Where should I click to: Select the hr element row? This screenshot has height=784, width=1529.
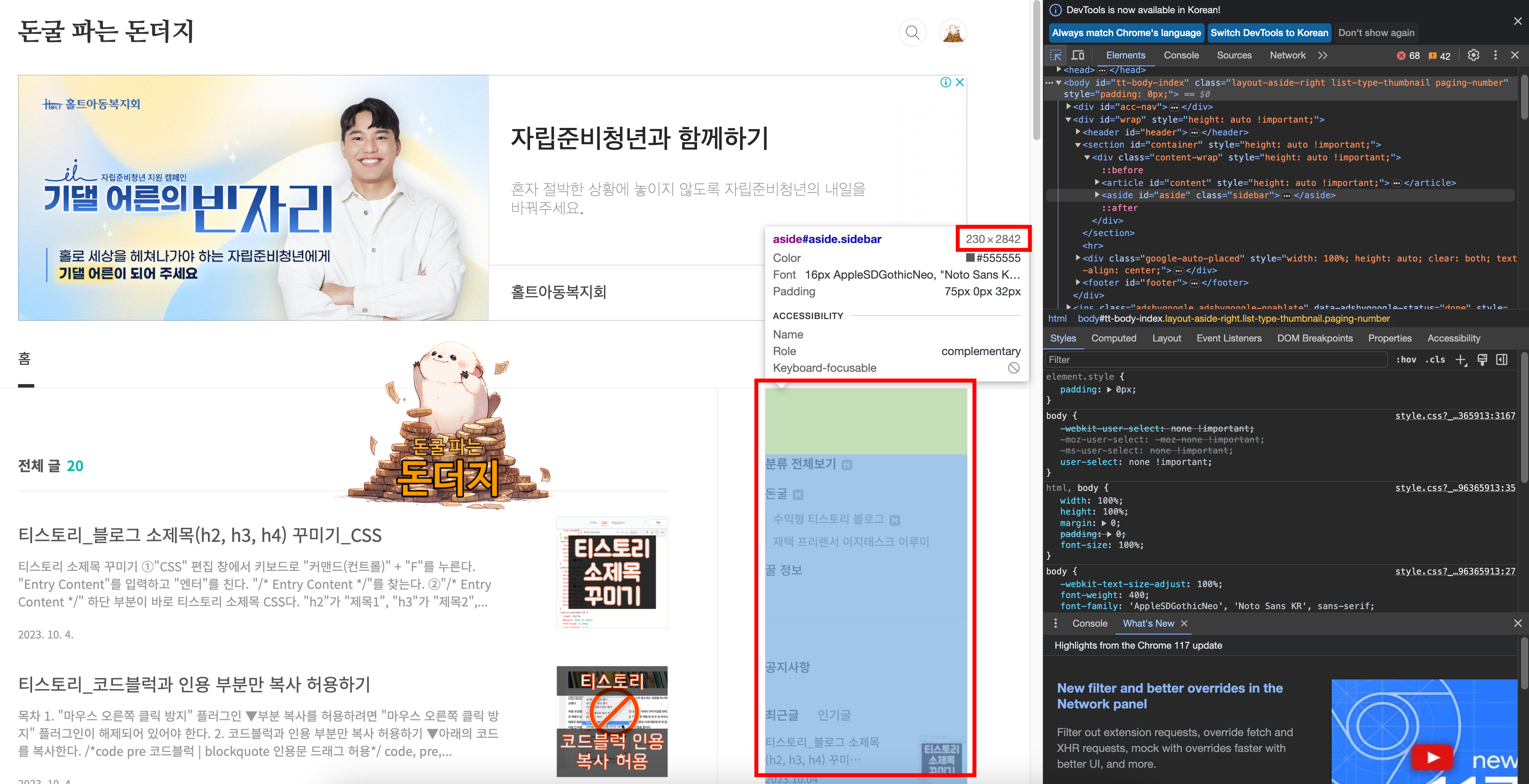(x=1092, y=246)
